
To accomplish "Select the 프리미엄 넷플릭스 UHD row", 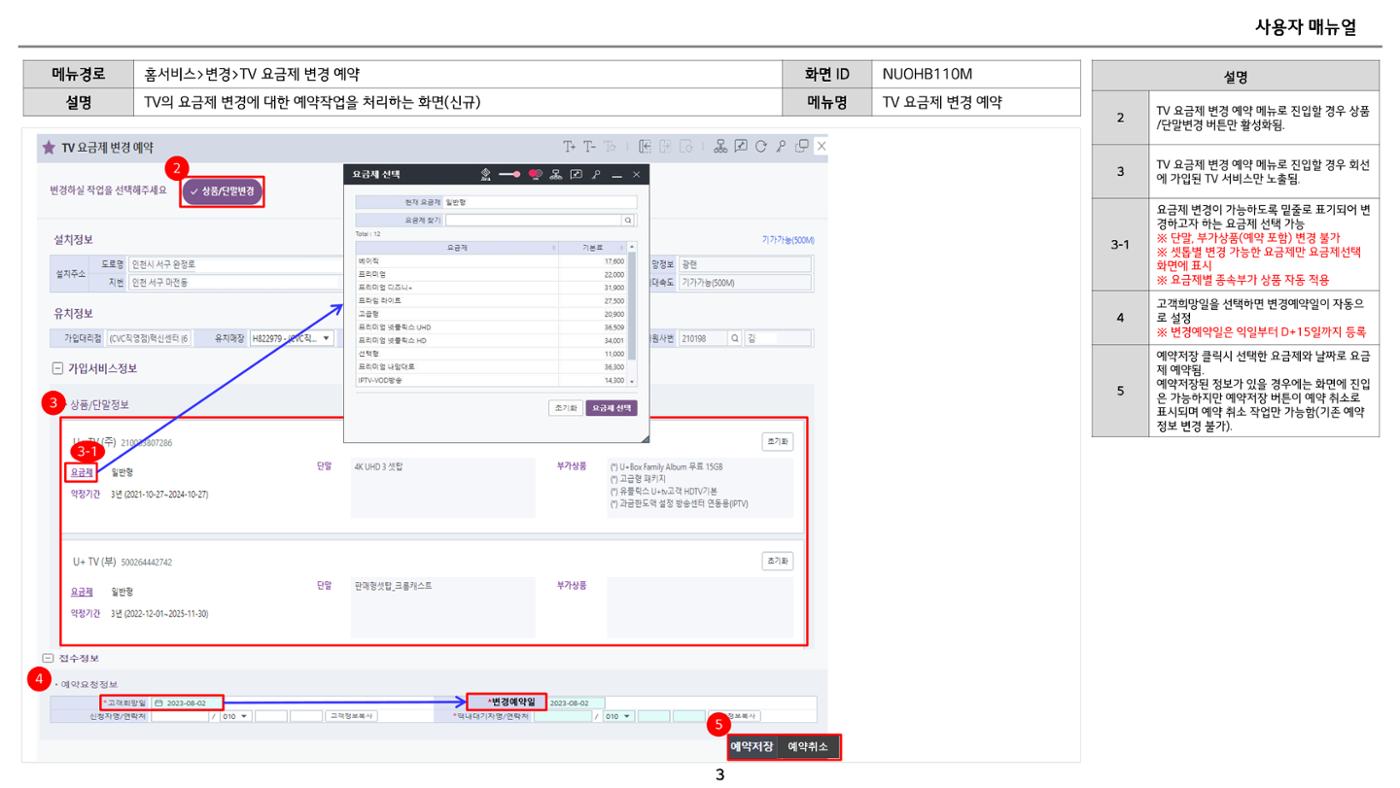I will [491, 327].
